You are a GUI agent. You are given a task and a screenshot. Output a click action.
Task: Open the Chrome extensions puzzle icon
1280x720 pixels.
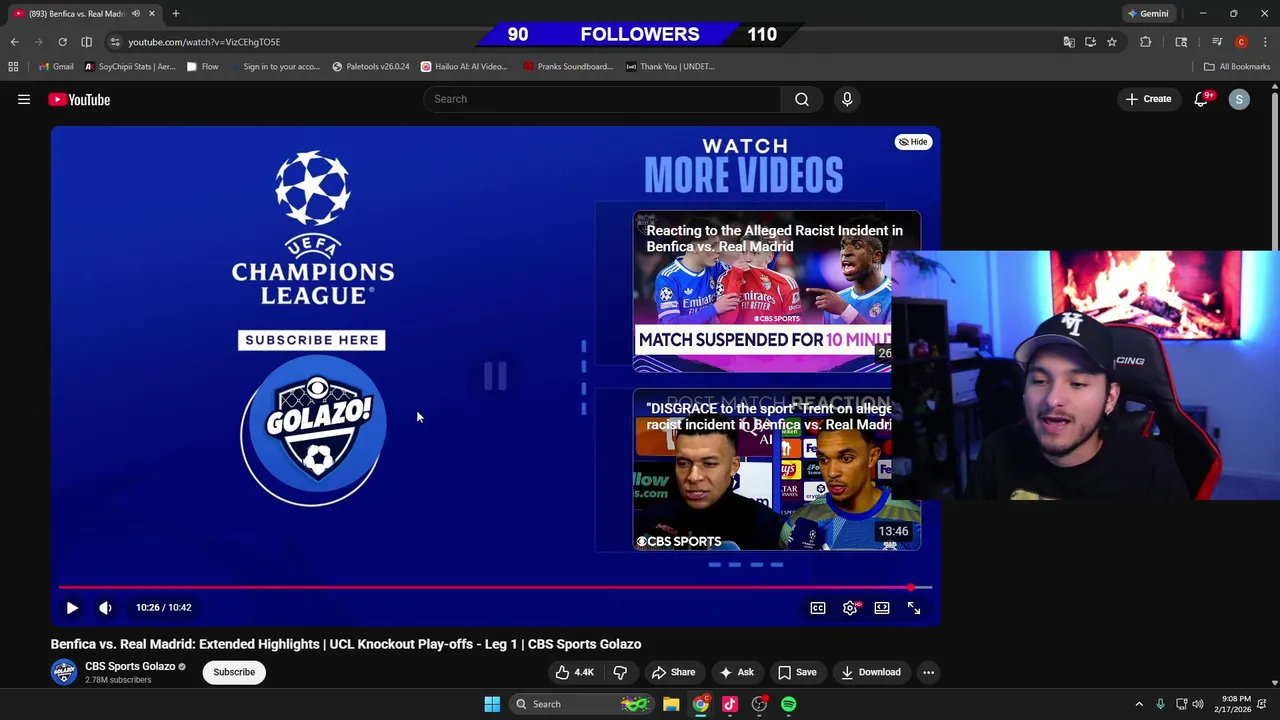[x=1146, y=42]
